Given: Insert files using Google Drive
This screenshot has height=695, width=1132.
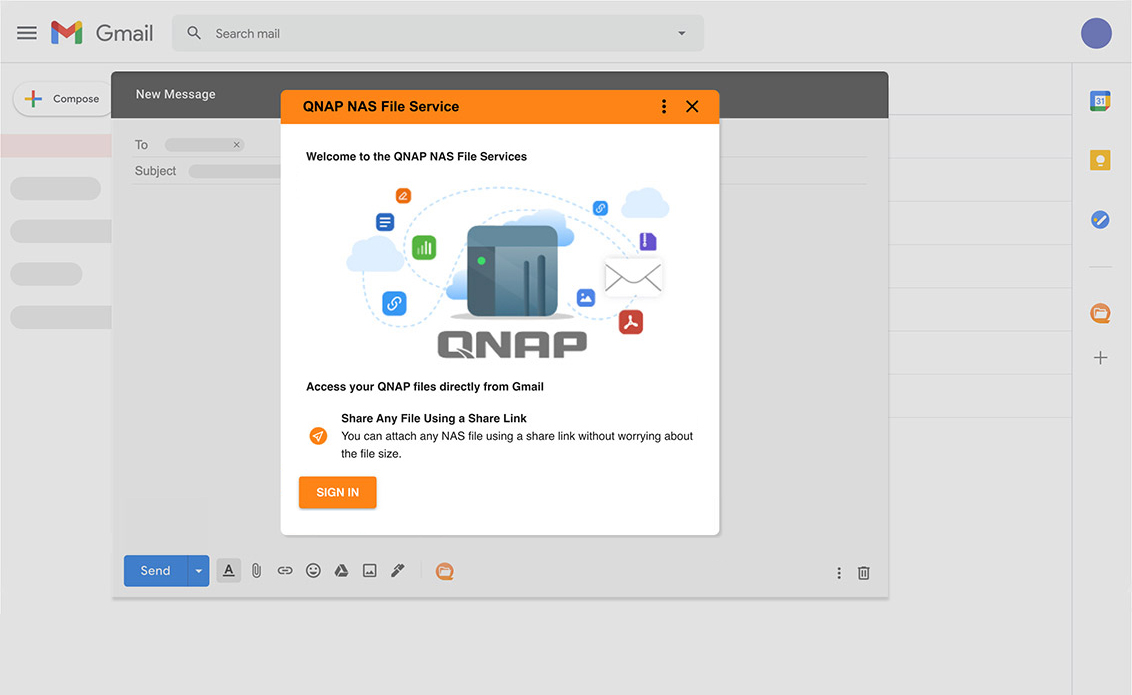Looking at the screenshot, I should pyautogui.click(x=341, y=570).
